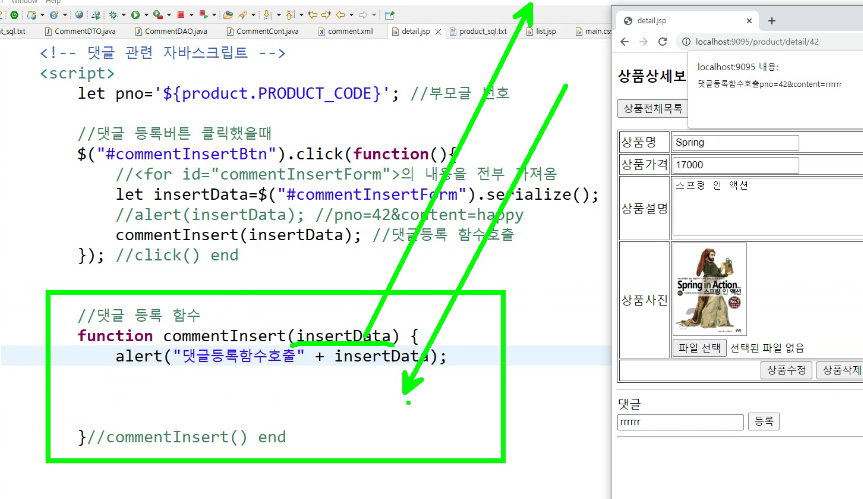Click the 상품명 input containing Spring
Image resolution: width=863 pixels, height=499 pixels.
[735, 142]
